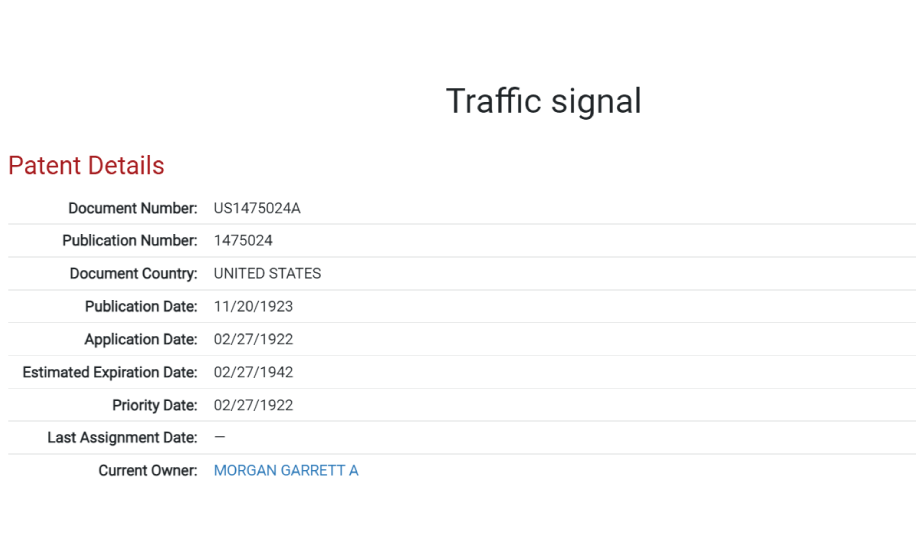Viewport: 916px width, 553px height.
Task: Select the Application Date value 02/27/1922
Action: (254, 339)
